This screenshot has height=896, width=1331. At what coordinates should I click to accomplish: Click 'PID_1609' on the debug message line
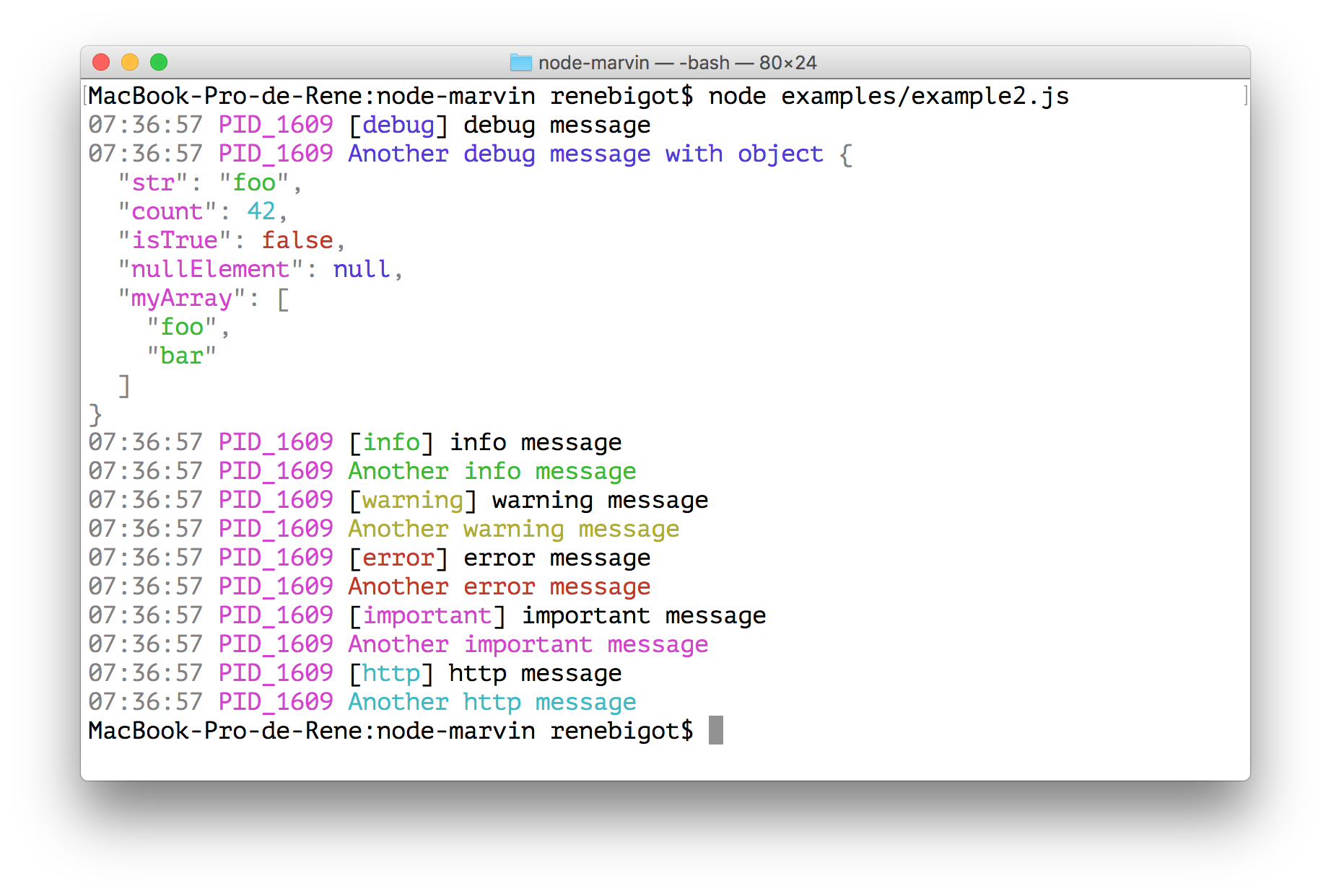(x=276, y=125)
